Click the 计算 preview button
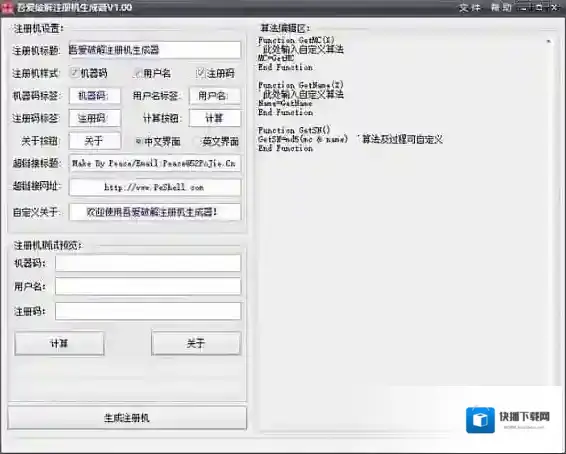 [x=59, y=343]
